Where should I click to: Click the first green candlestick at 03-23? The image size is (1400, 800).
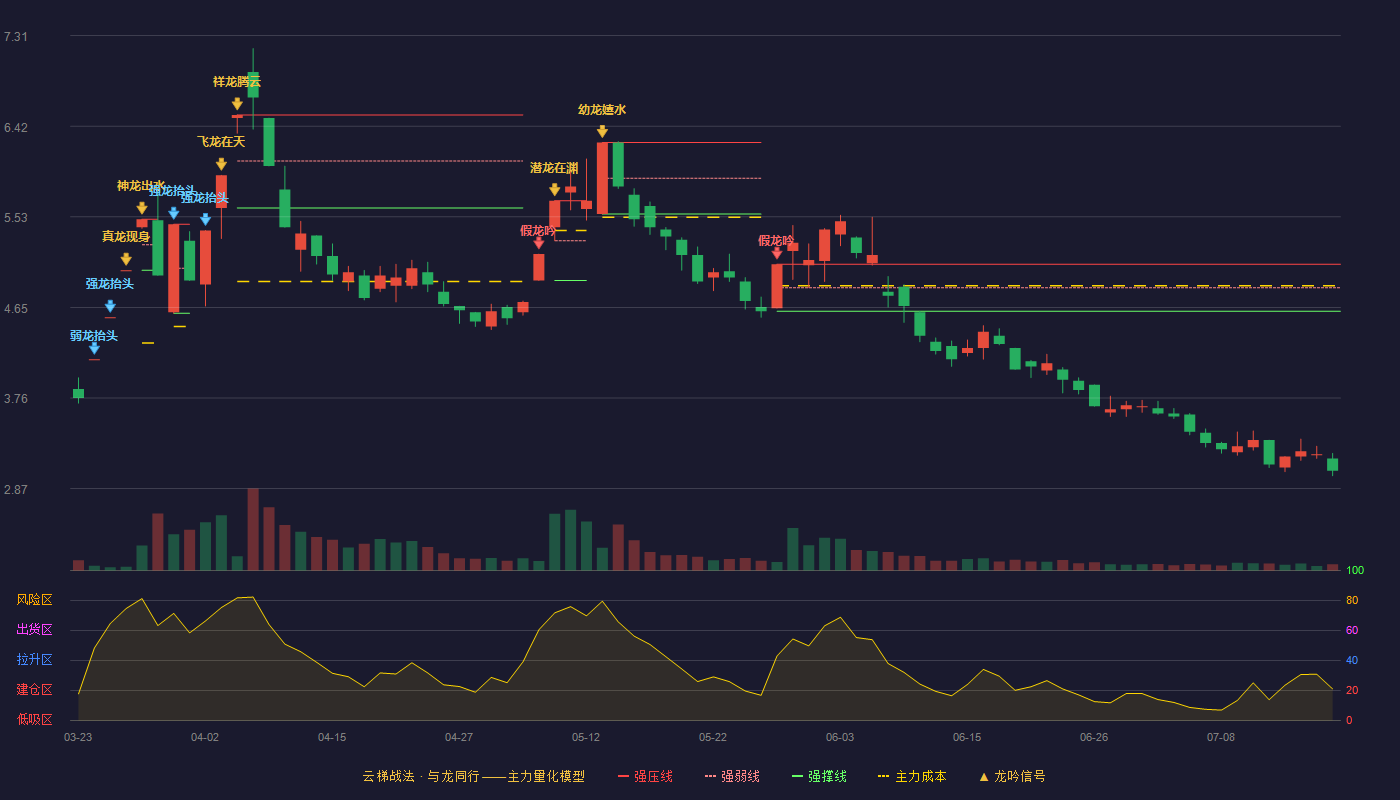click(78, 393)
